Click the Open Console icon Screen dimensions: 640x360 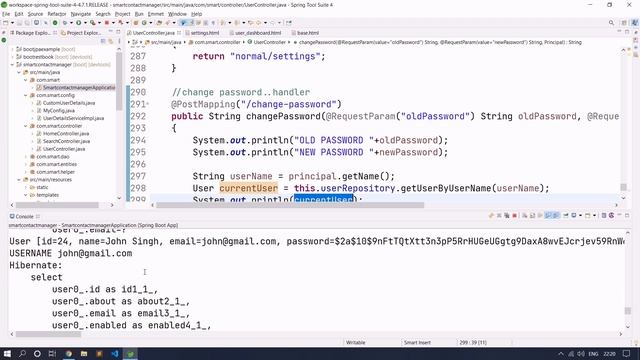(588, 216)
